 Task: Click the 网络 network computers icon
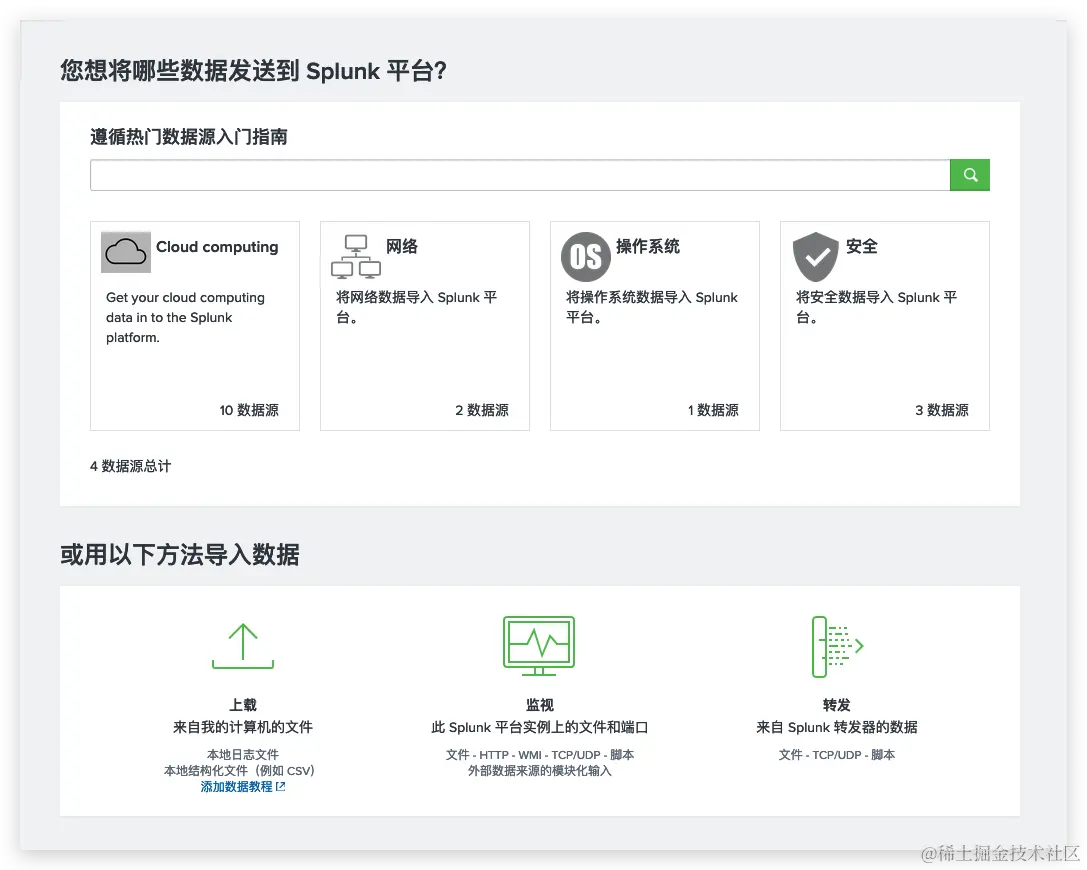point(356,256)
